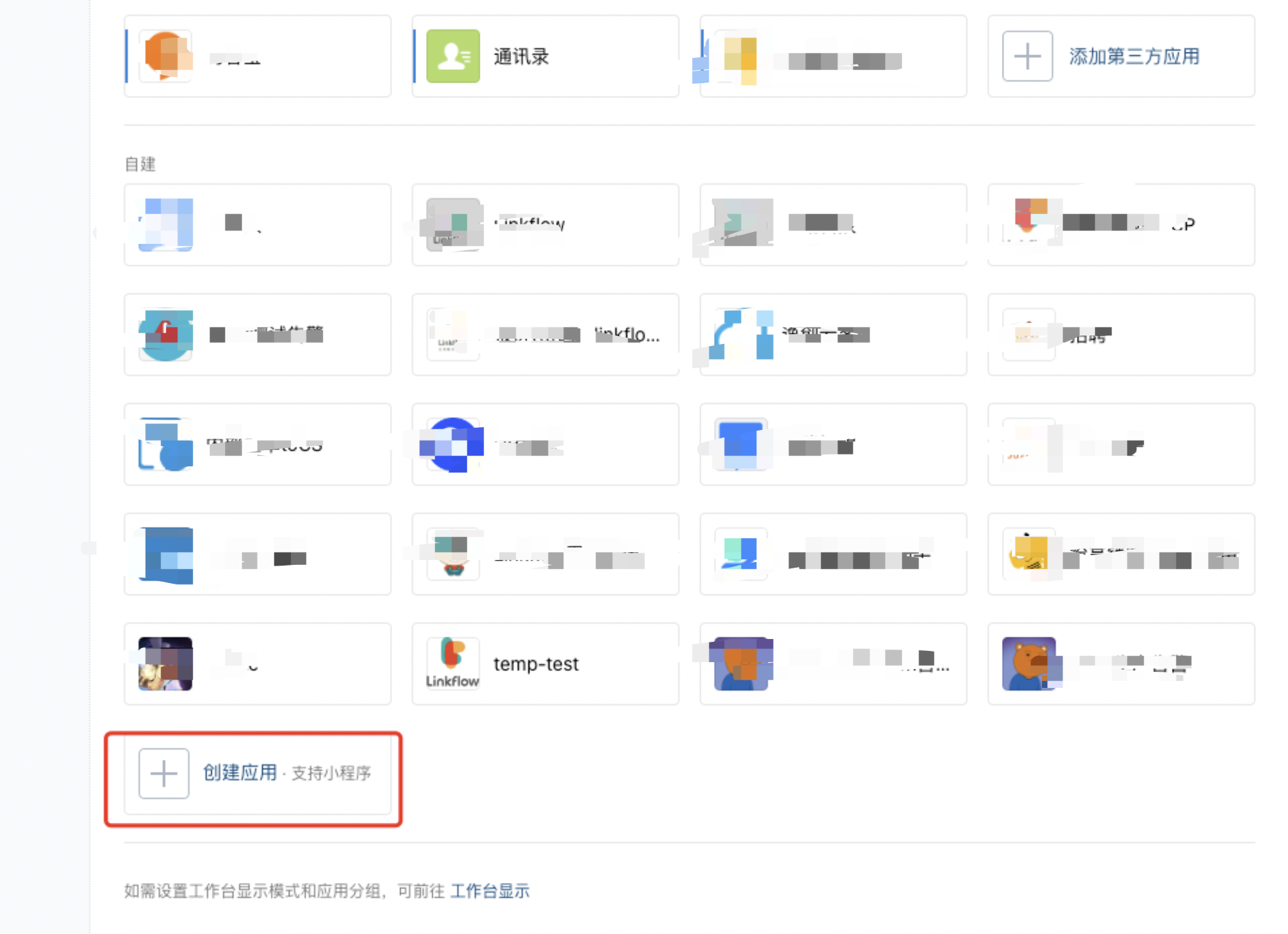Open the 添加第三方应用 link

1134,57
